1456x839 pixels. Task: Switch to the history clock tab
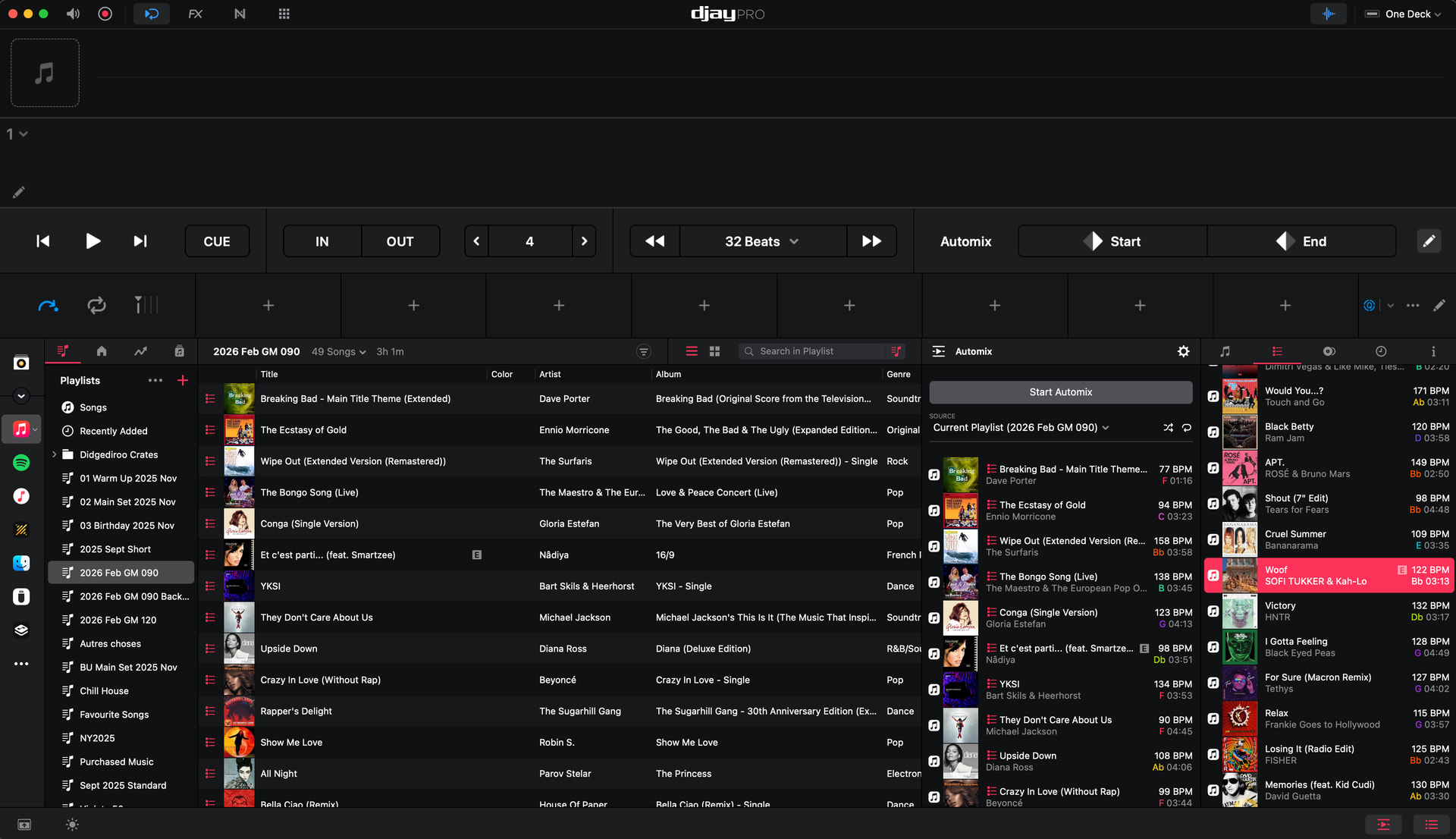point(1381,351)
